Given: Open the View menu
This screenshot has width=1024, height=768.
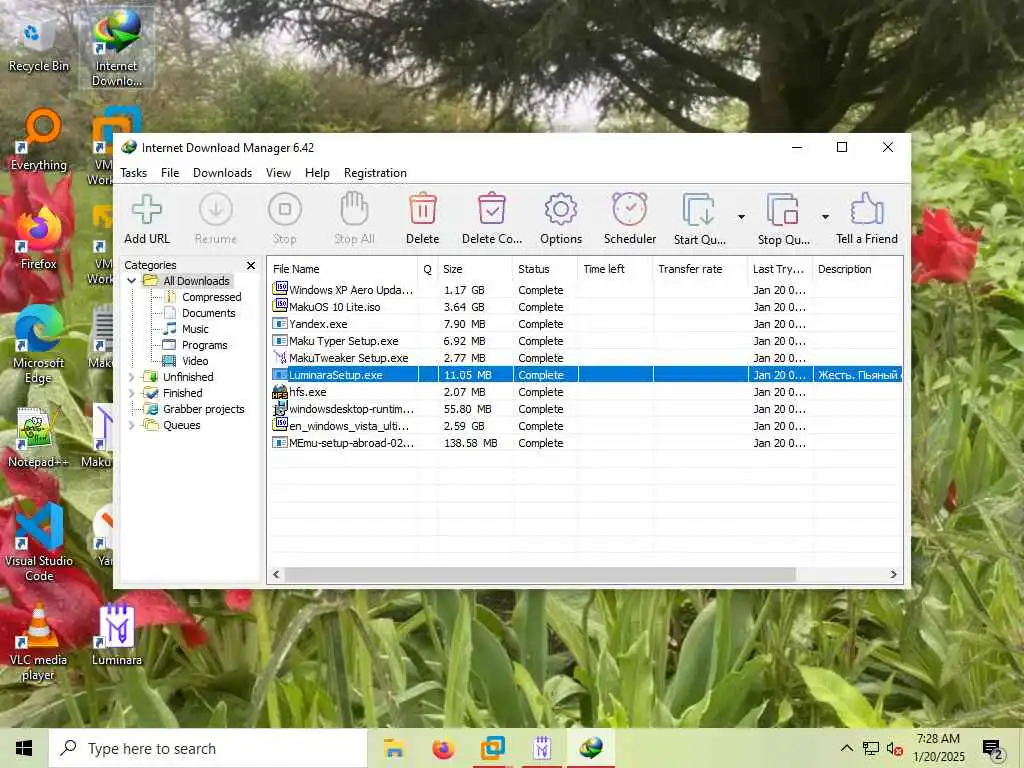Looking at the screenshot, I should tap(278, 173).
